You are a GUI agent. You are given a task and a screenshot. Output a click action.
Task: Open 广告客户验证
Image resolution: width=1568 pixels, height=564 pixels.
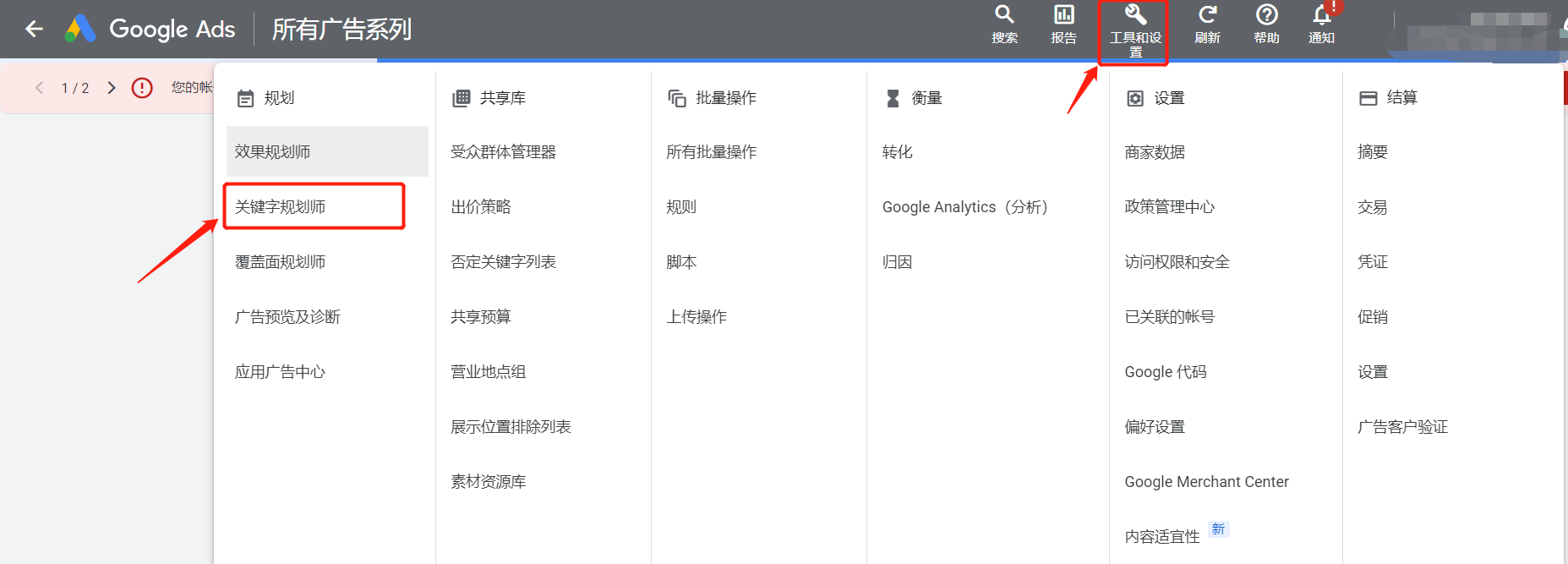click(x=1403, y=427)
